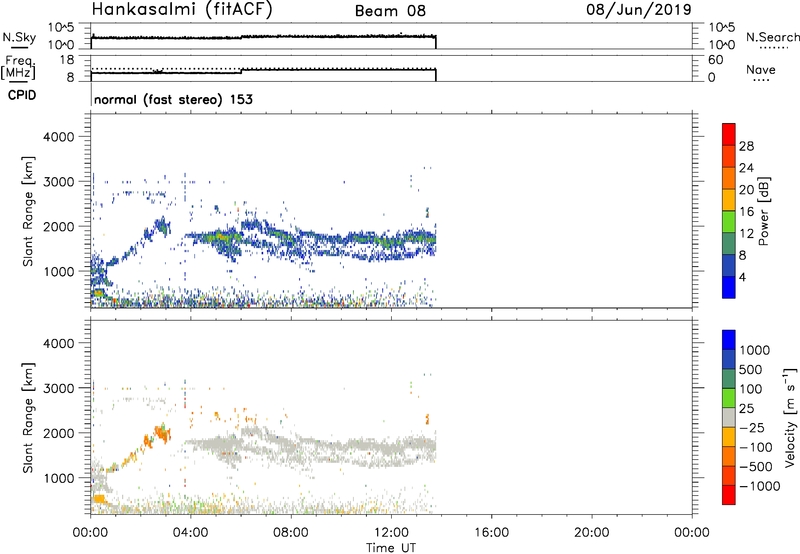Select the "Freq. [MHz]" axis label

[x=18, y=68]
